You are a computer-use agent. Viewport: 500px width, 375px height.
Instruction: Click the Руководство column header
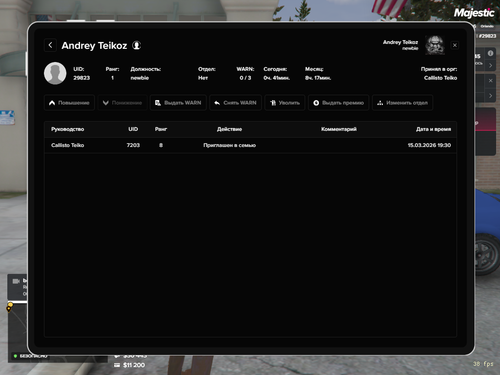(68, 129)
